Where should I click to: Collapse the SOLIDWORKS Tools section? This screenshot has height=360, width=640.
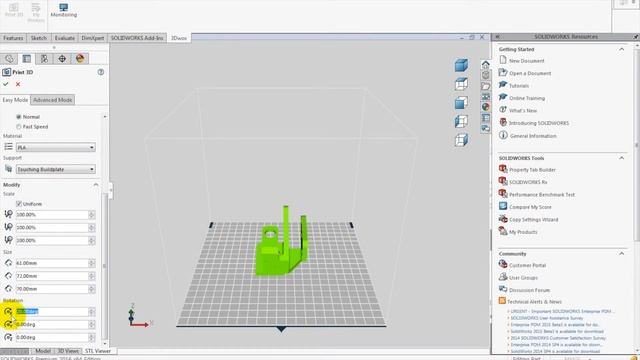621,158
